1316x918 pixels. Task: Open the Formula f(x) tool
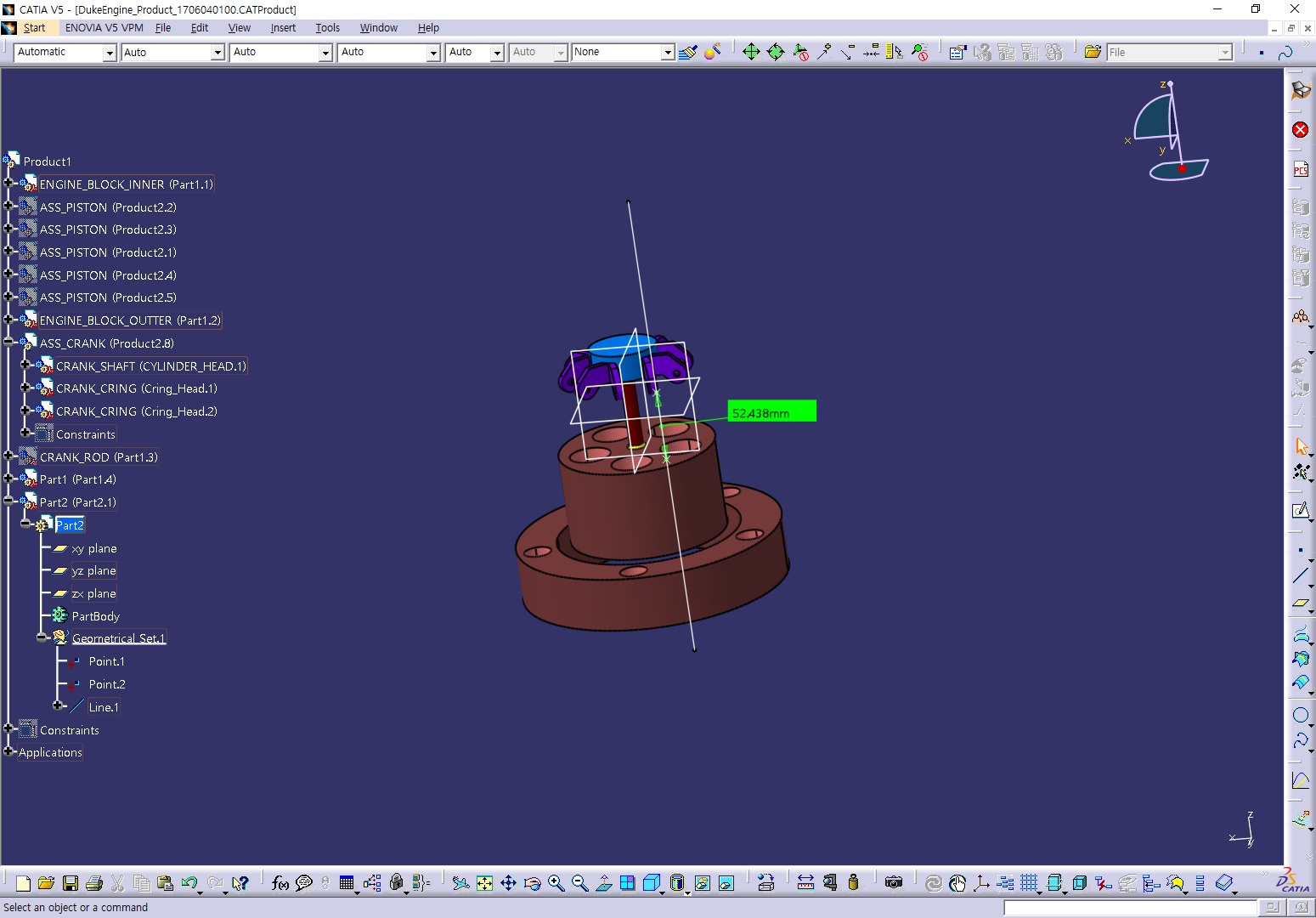coord(280,883)
